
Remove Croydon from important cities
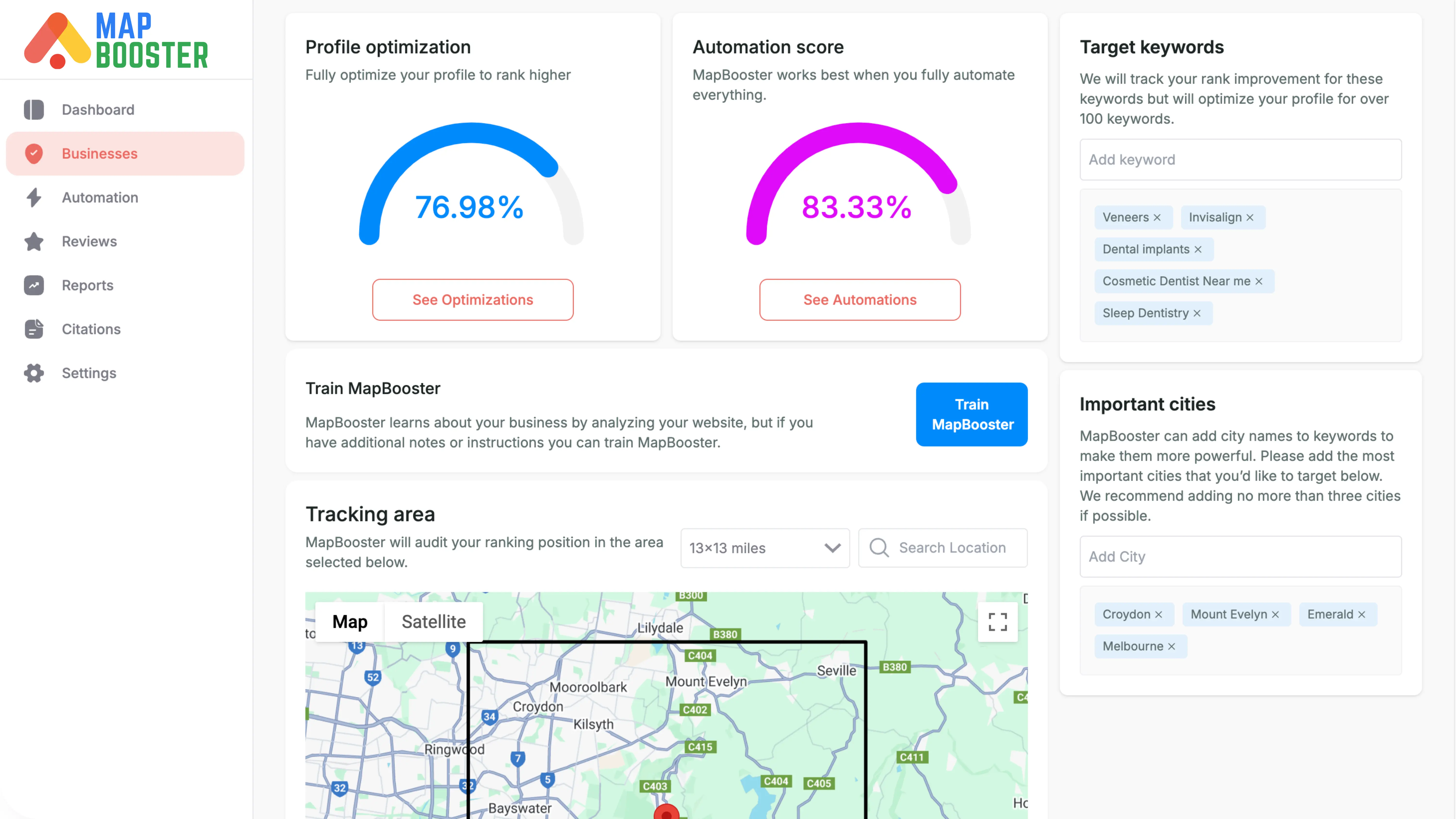[1158, 614]
